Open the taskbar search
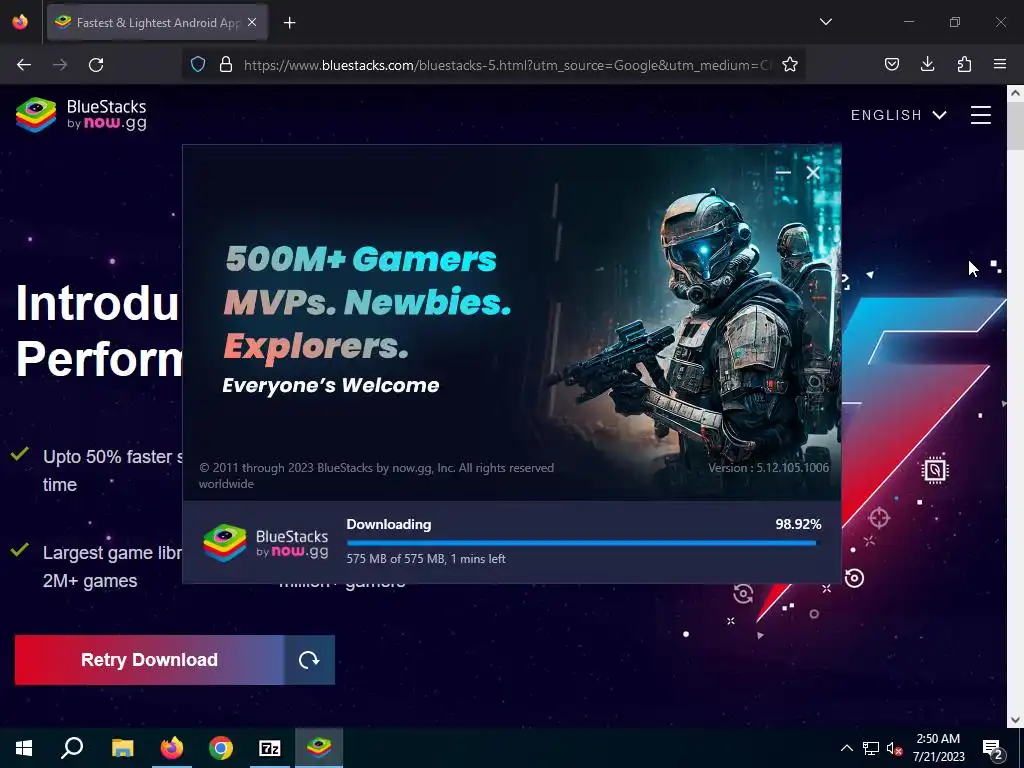The image size is (1024, 768). pos(72,748)
